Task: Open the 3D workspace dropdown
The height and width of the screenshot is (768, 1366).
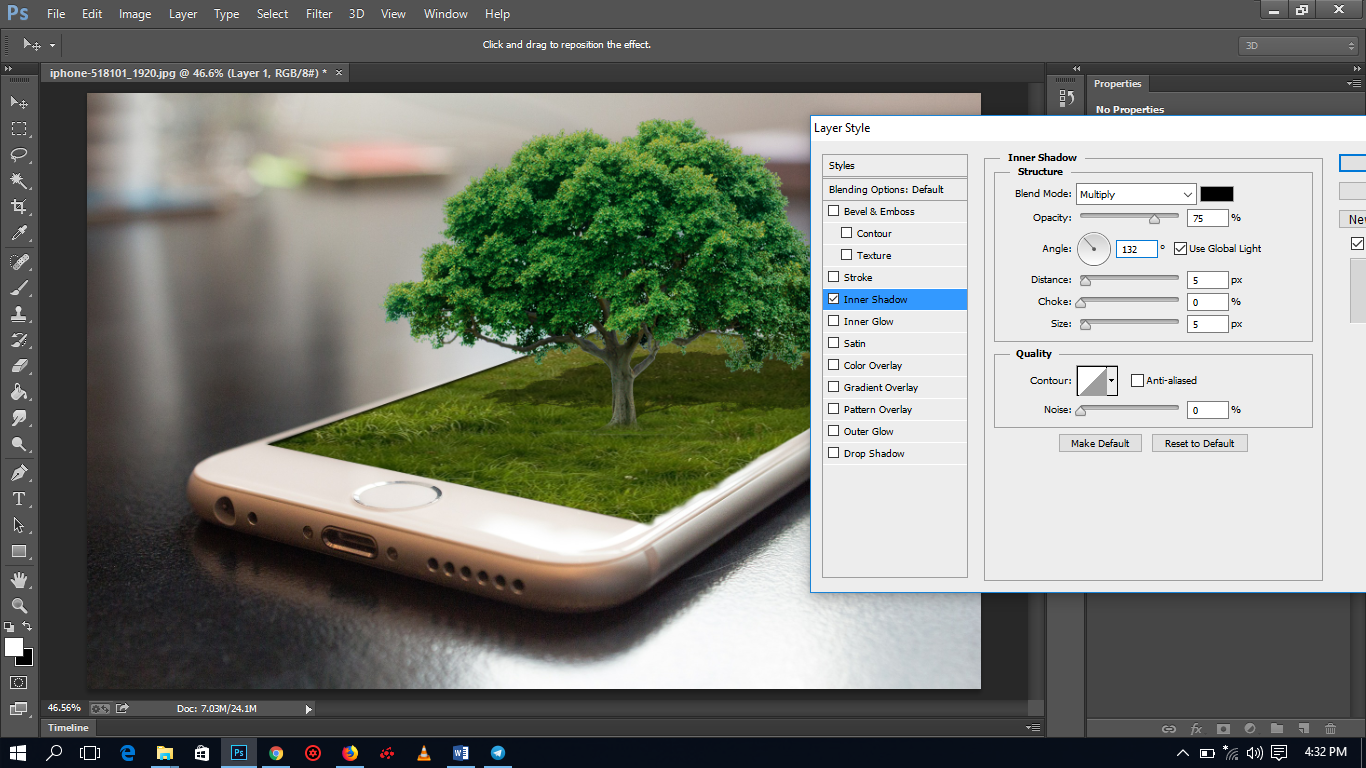Action: point(1298,46)
